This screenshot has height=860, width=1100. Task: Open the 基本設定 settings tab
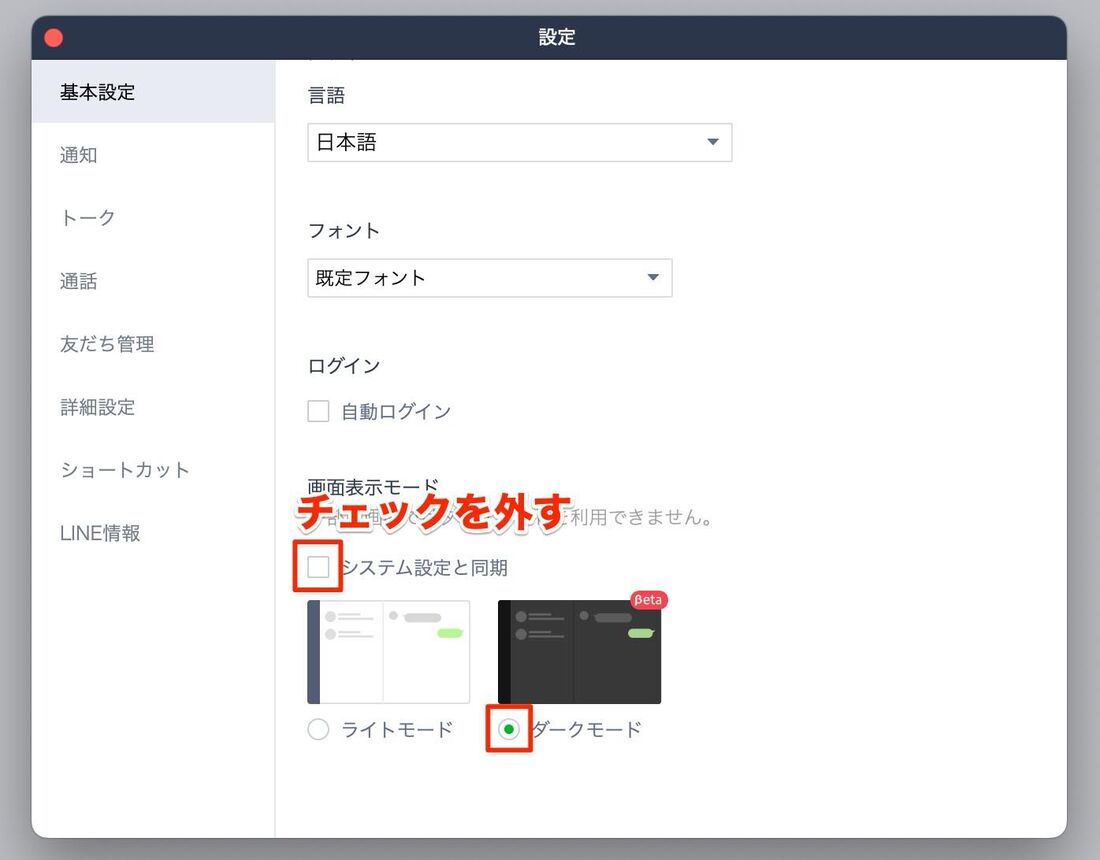point(97,92)
